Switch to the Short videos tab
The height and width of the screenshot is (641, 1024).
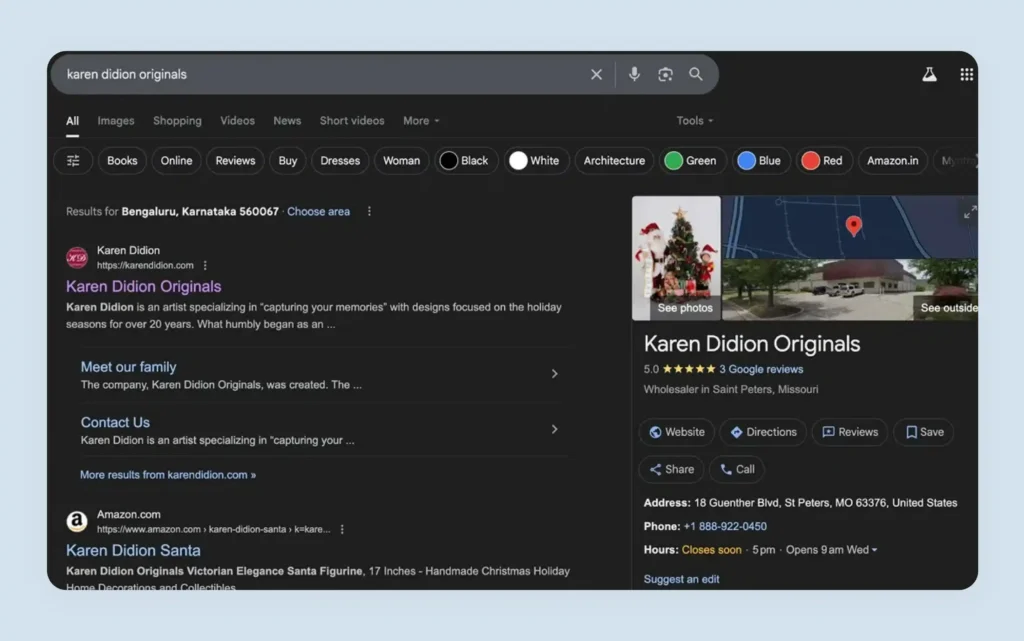(351, 121)
